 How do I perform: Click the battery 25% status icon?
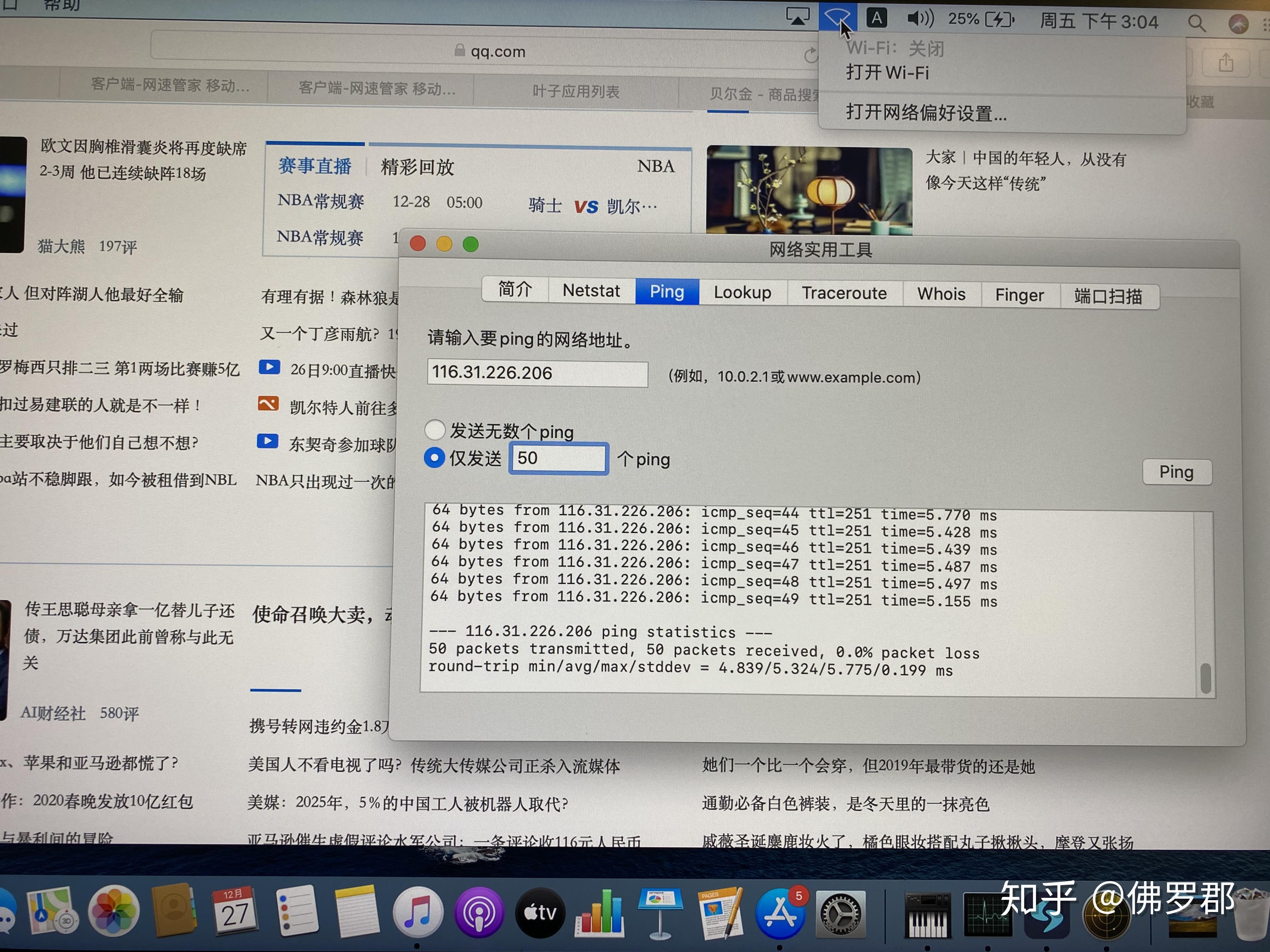pos(981,20)
